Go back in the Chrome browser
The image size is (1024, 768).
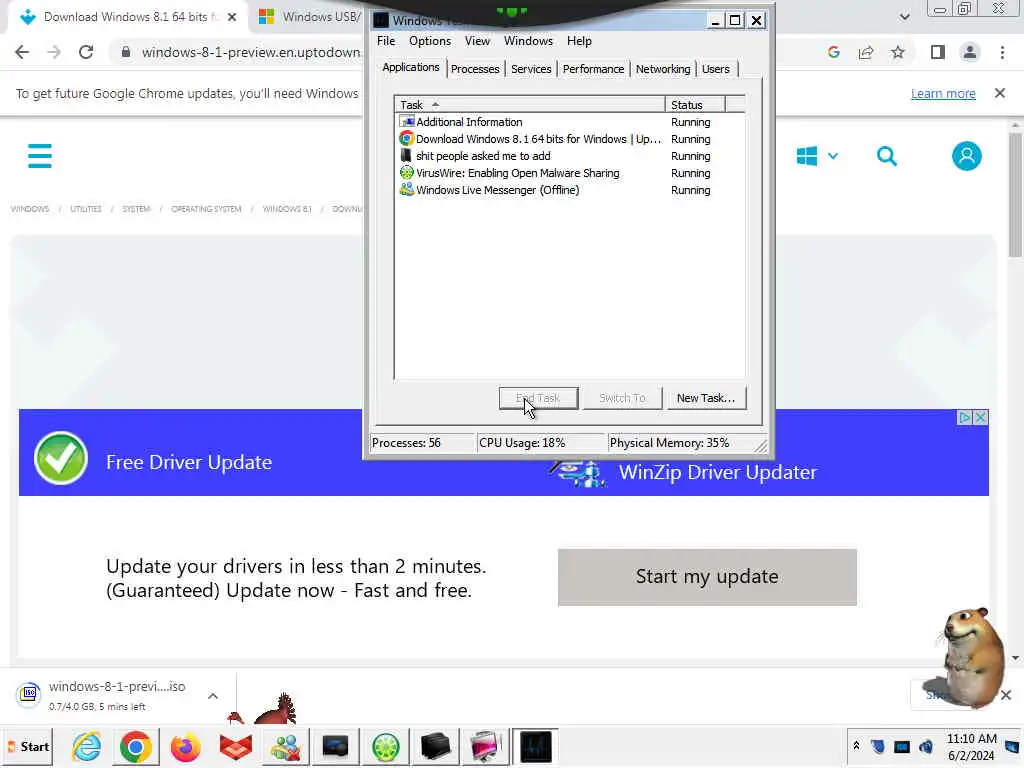(x=22, y=52)
